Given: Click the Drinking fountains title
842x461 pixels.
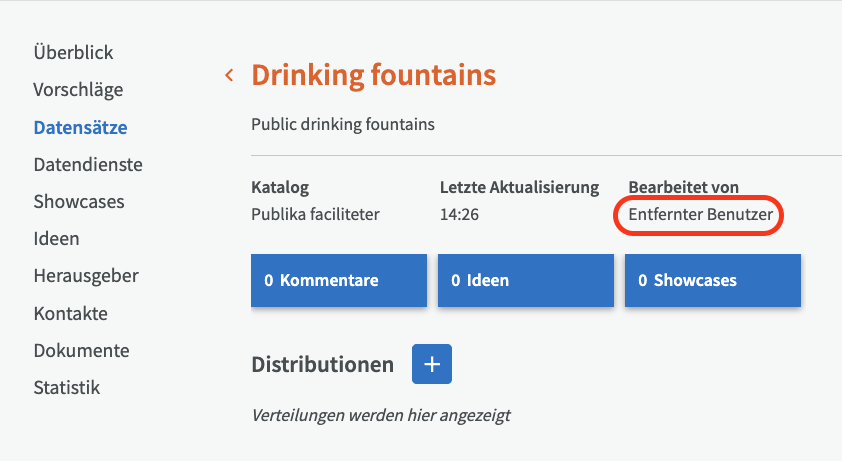Looking at the screenshot, I should [373, 75].
